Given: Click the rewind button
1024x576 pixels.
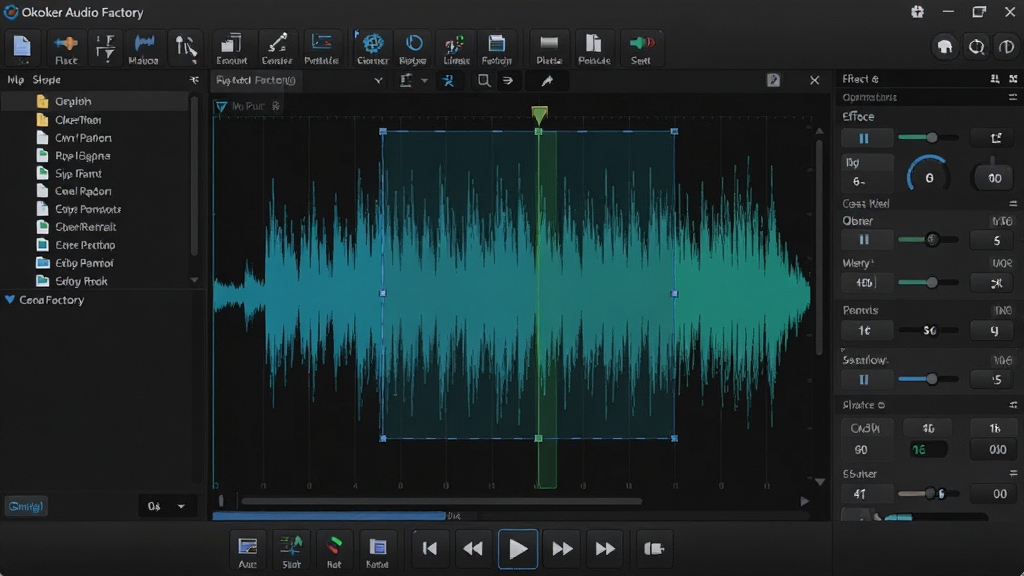Looking at the screenshot, I should (473, 549).
